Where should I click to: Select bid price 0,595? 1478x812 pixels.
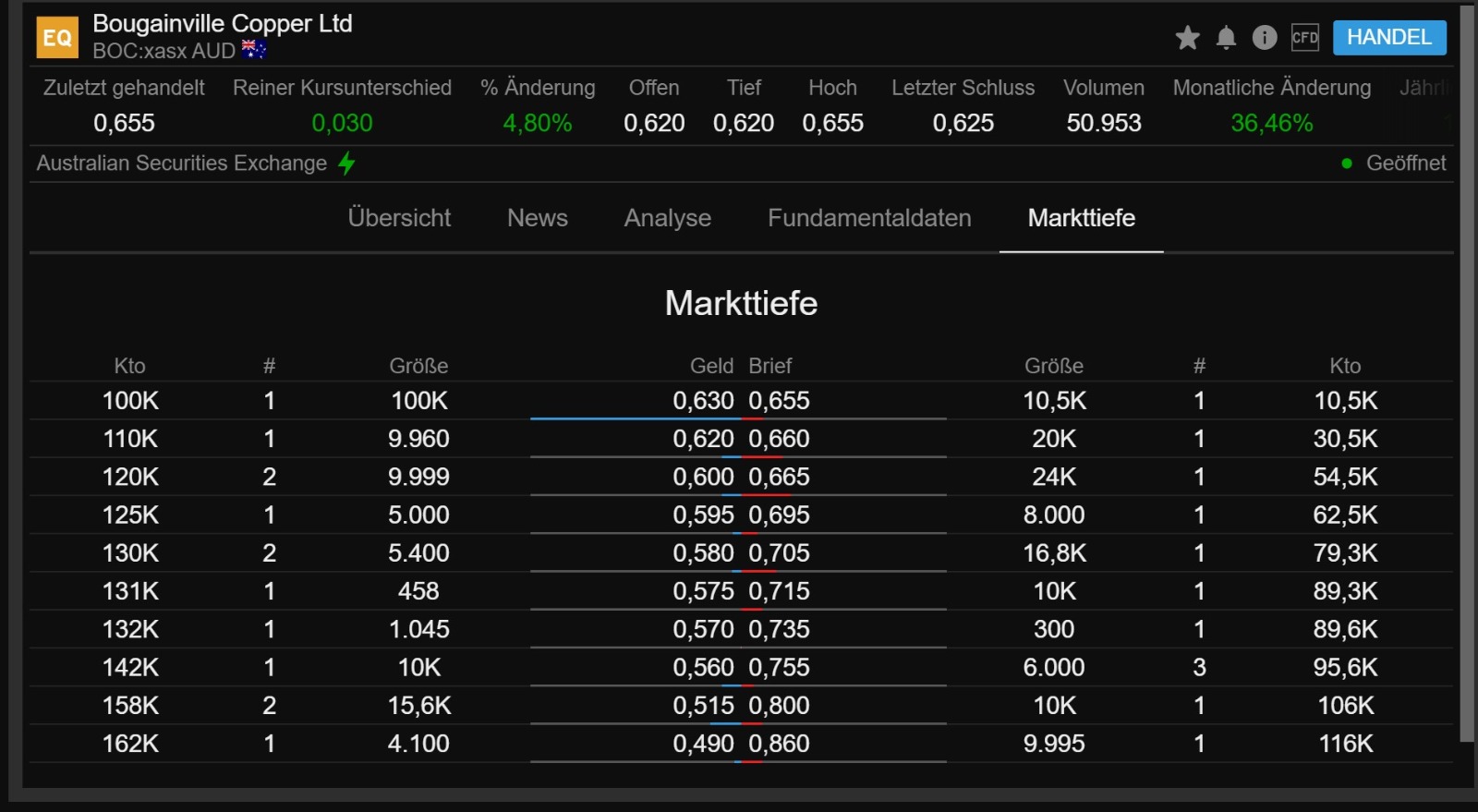pos(703,515)
